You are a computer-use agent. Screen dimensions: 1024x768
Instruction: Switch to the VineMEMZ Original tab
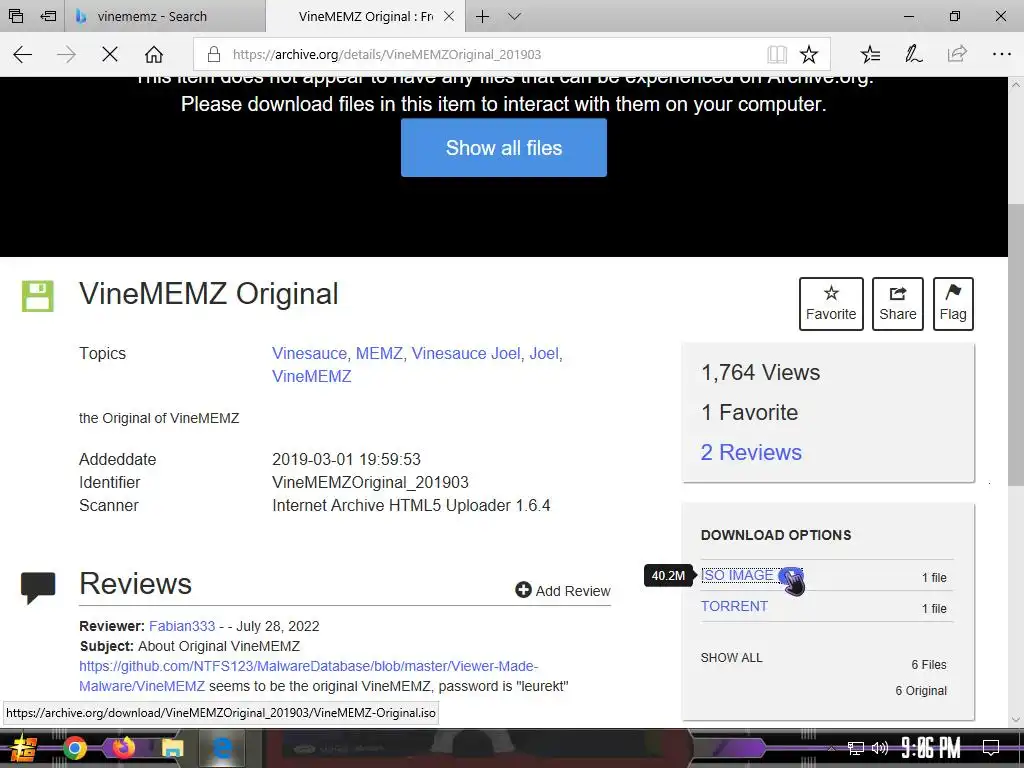point(366,16)
